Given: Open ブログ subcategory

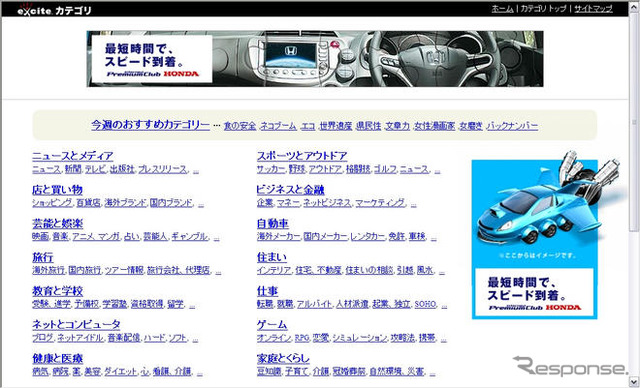Looking at the screenshot, I should click(x=43, y=338).
